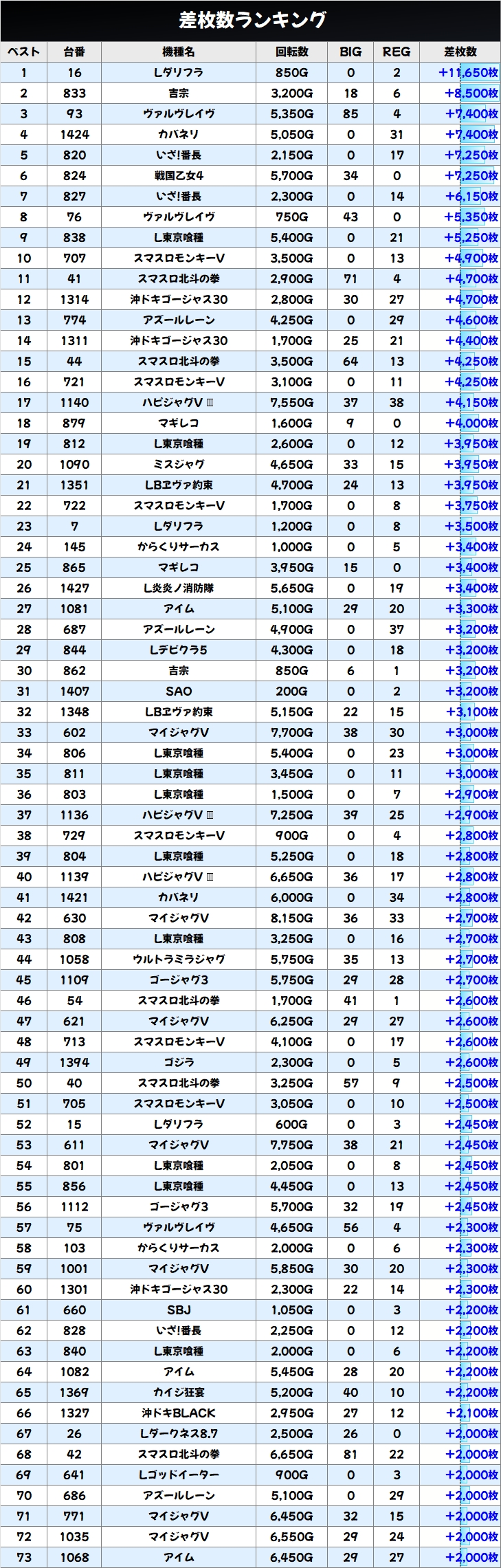Click machine number 1112

click(x=74, y=1207)
